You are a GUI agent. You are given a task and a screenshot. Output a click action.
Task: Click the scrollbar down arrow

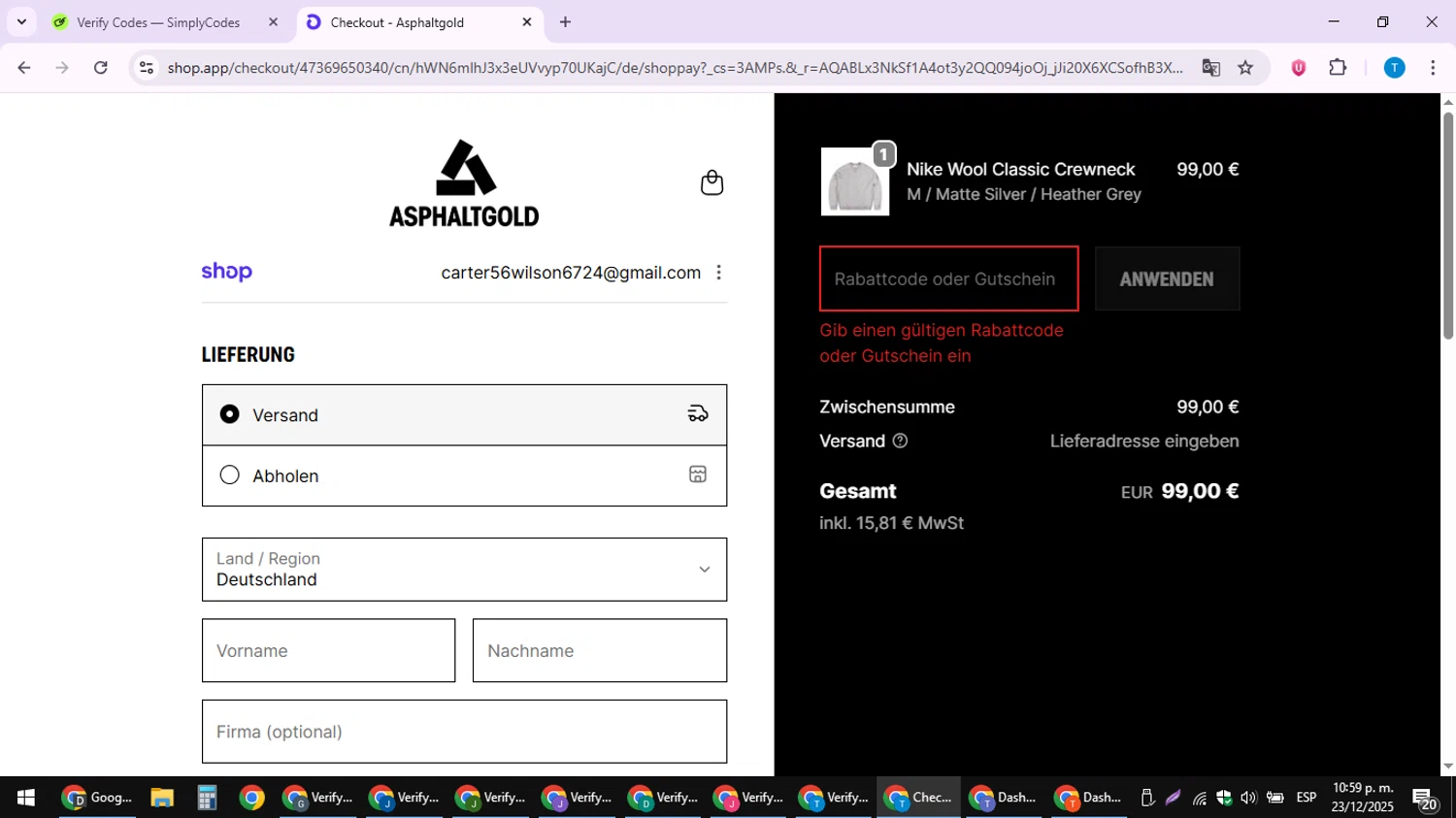coord(1447,768)
